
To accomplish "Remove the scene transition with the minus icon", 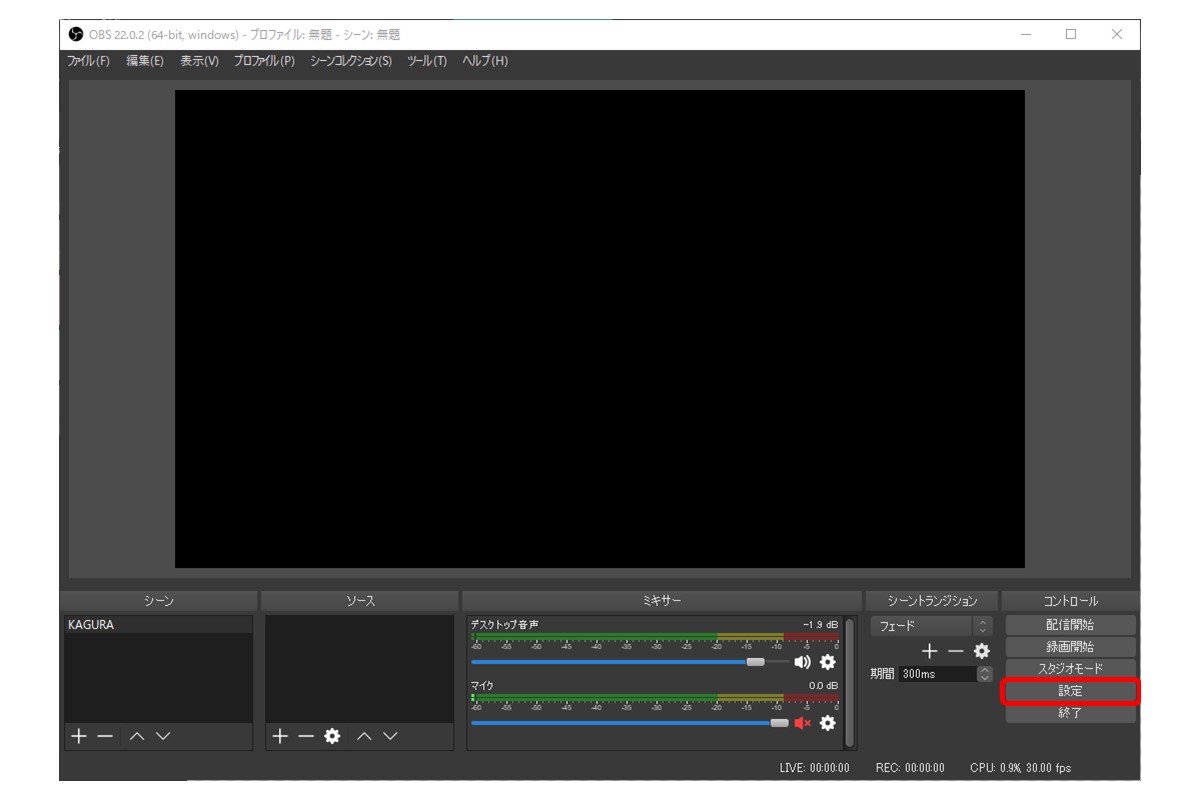I will click(956, 651).
